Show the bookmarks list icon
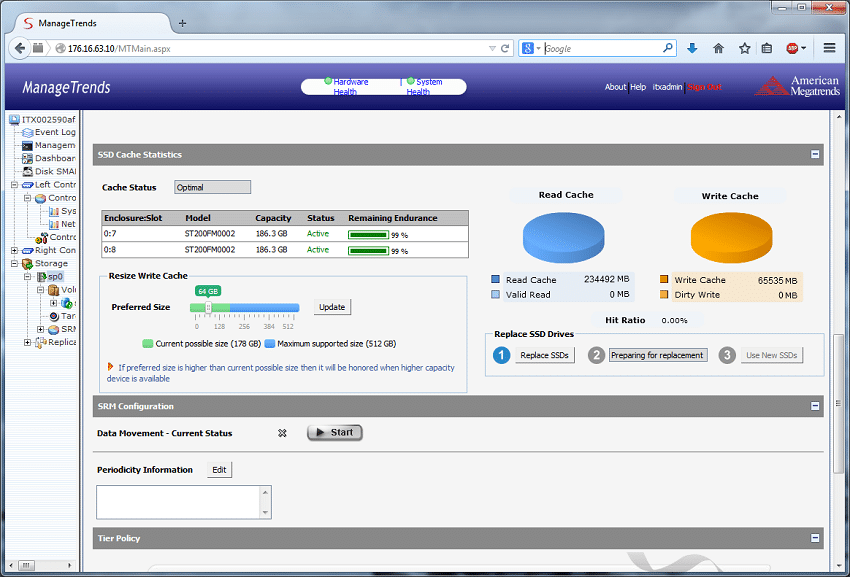The width and height of the screenshot is (850, 577). pyautogui.click(x=767, y=48)
